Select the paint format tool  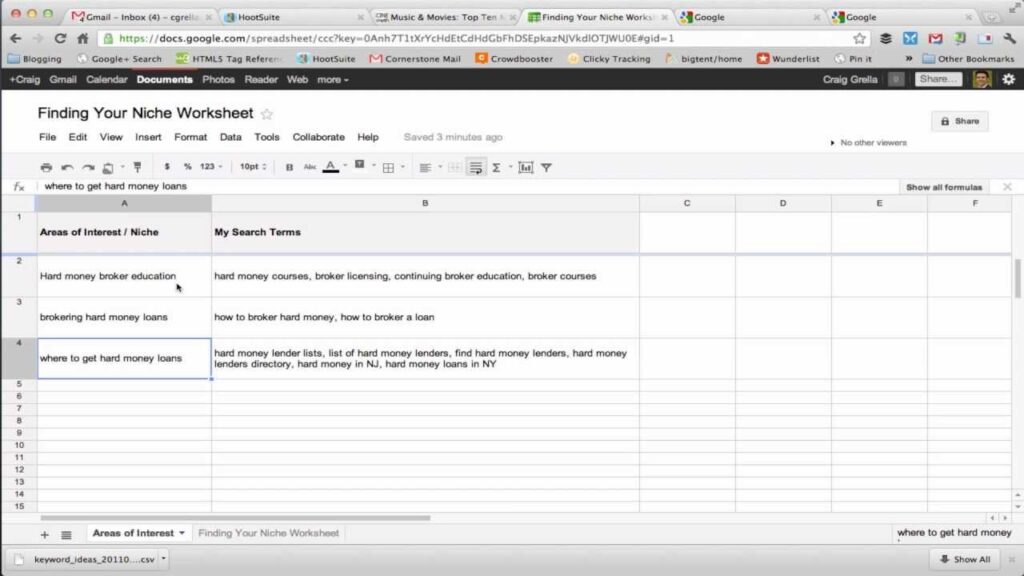137,167
